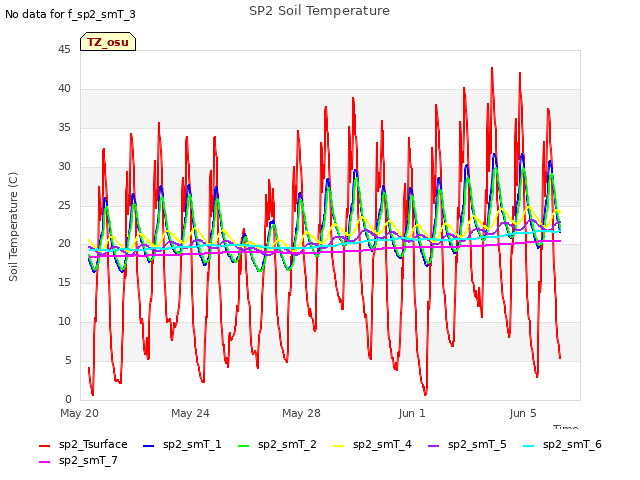Click the 40 y-axis tick label

pyautogui.click(x=64, y=89)
